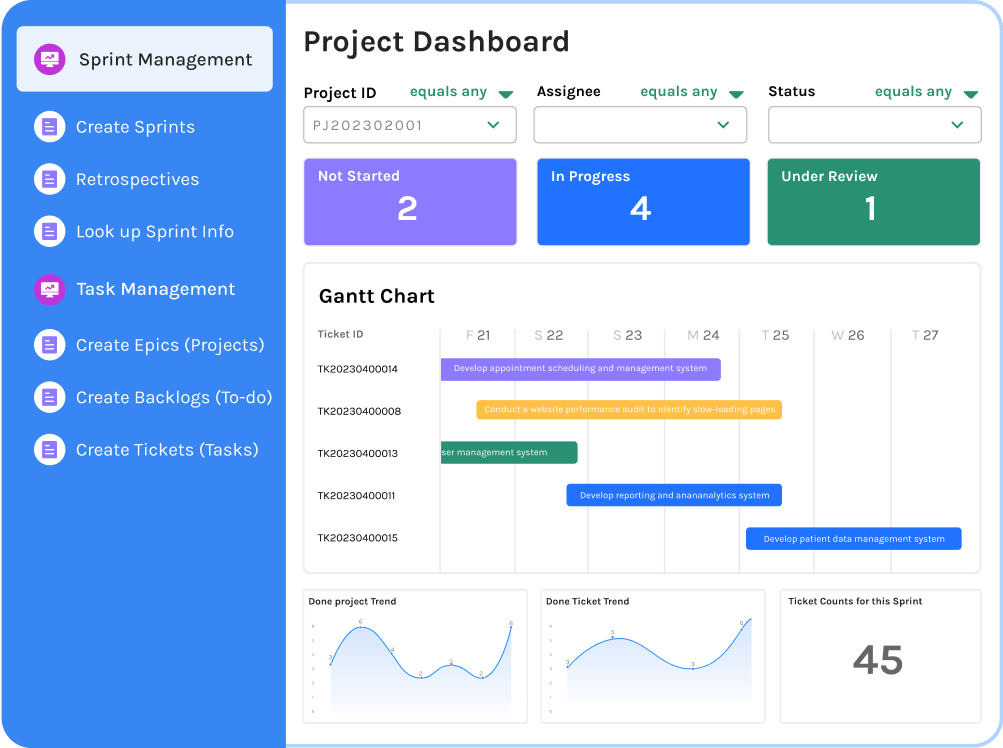Open the Create Sprints page
This screenshot has height=748, width=1003.
135,127
